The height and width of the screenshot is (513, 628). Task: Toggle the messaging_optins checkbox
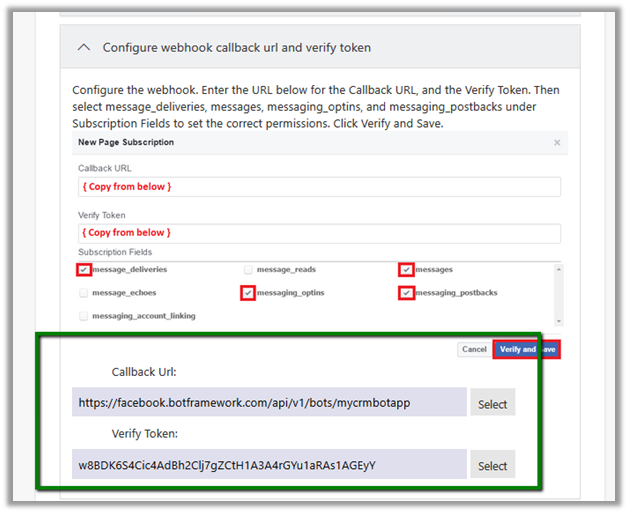(248, 293)
